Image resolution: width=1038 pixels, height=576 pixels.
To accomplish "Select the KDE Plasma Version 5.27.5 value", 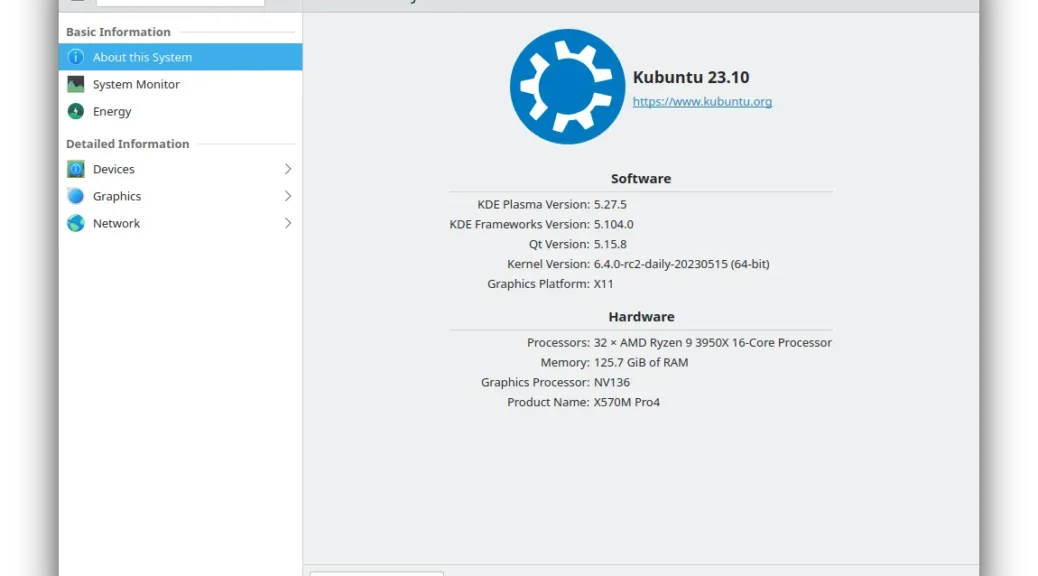I will click(610, 205).
